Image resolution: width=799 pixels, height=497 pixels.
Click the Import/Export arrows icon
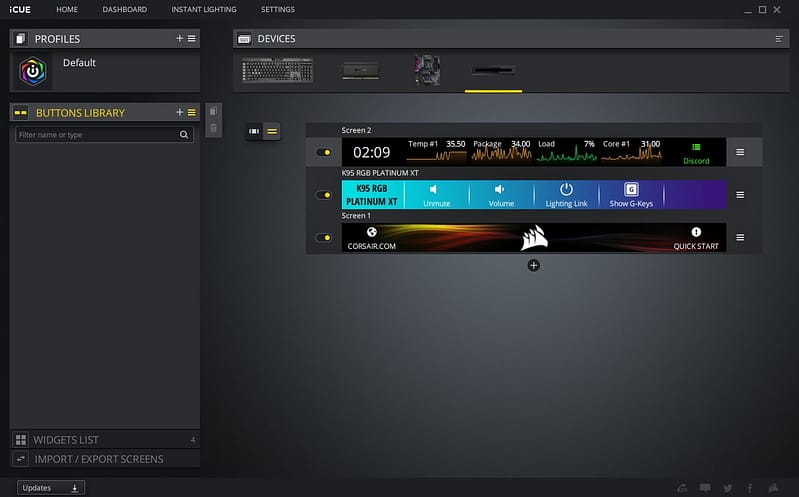[21, 459]
